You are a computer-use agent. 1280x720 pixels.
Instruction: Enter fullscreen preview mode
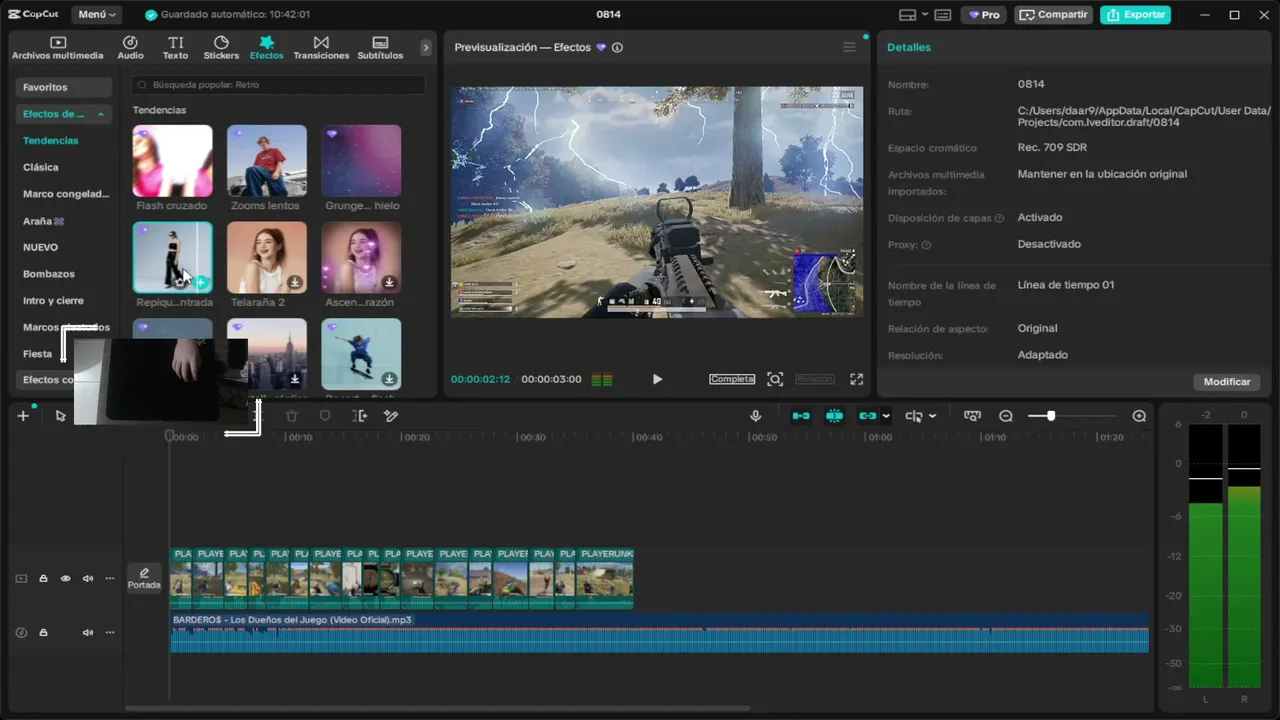point(856,379)
